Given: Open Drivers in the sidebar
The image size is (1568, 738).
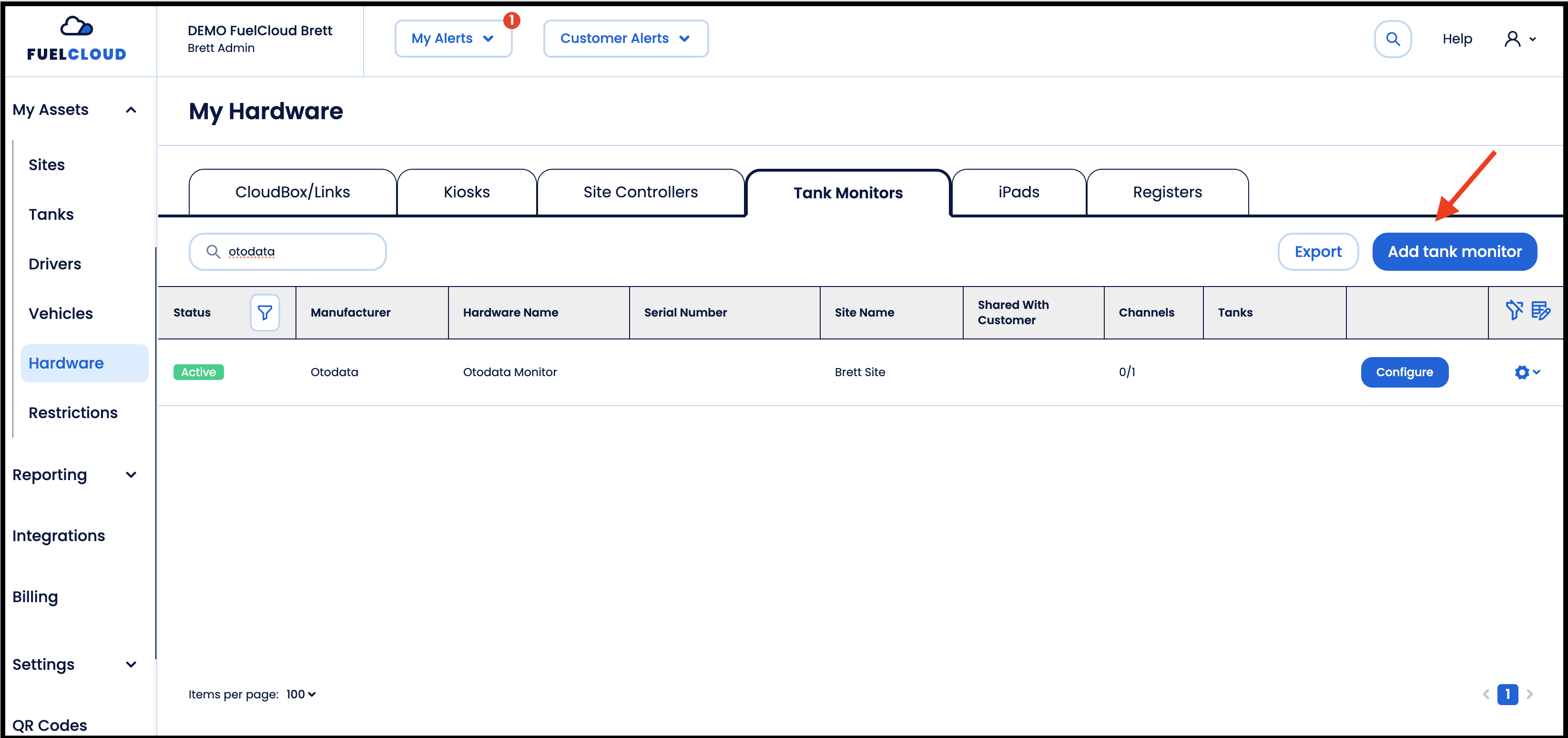Looking at the screenshot, I should point(55,264).
